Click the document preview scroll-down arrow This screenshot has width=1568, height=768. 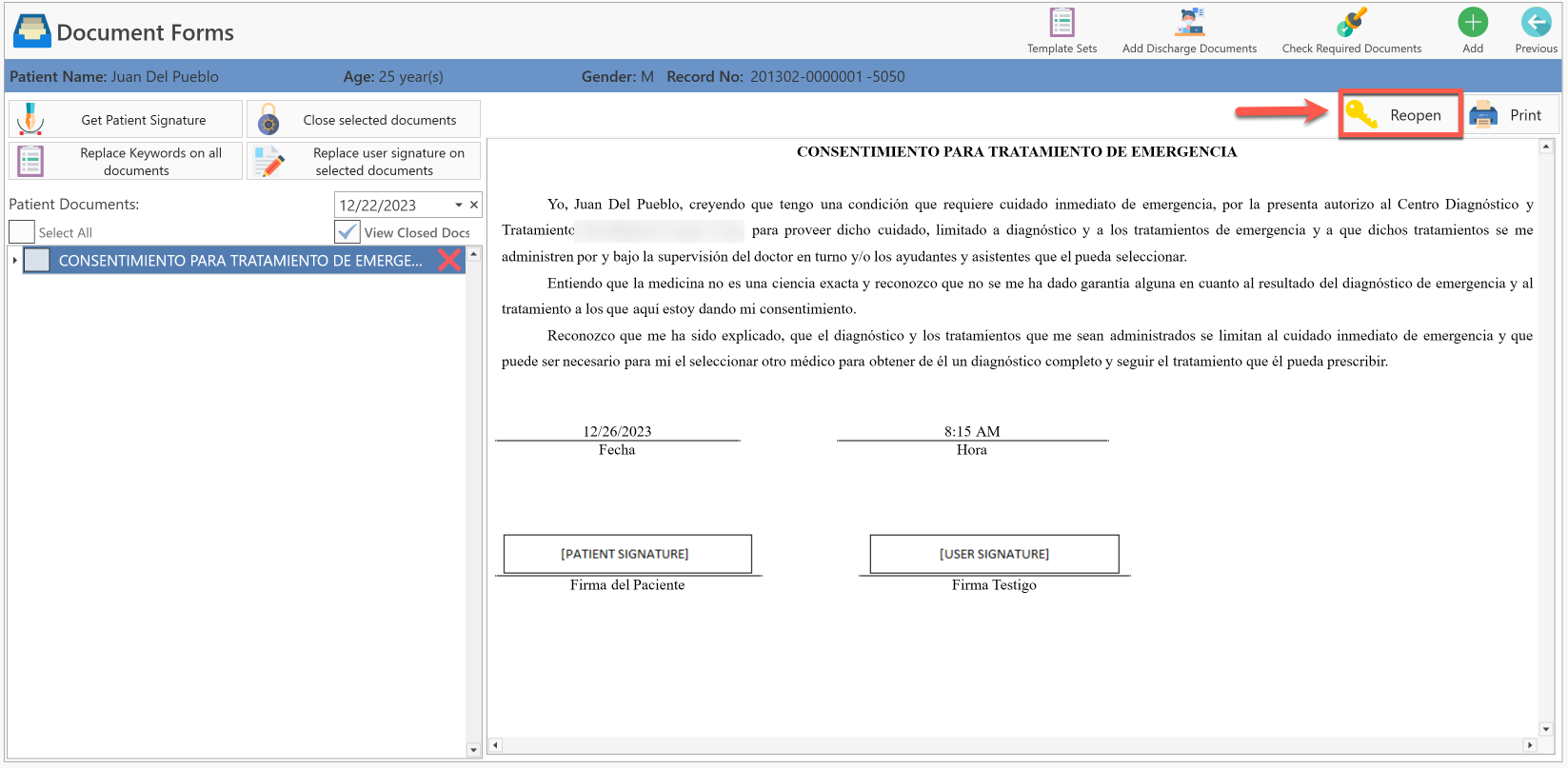pyautogui.click(x=1546, y=729)
